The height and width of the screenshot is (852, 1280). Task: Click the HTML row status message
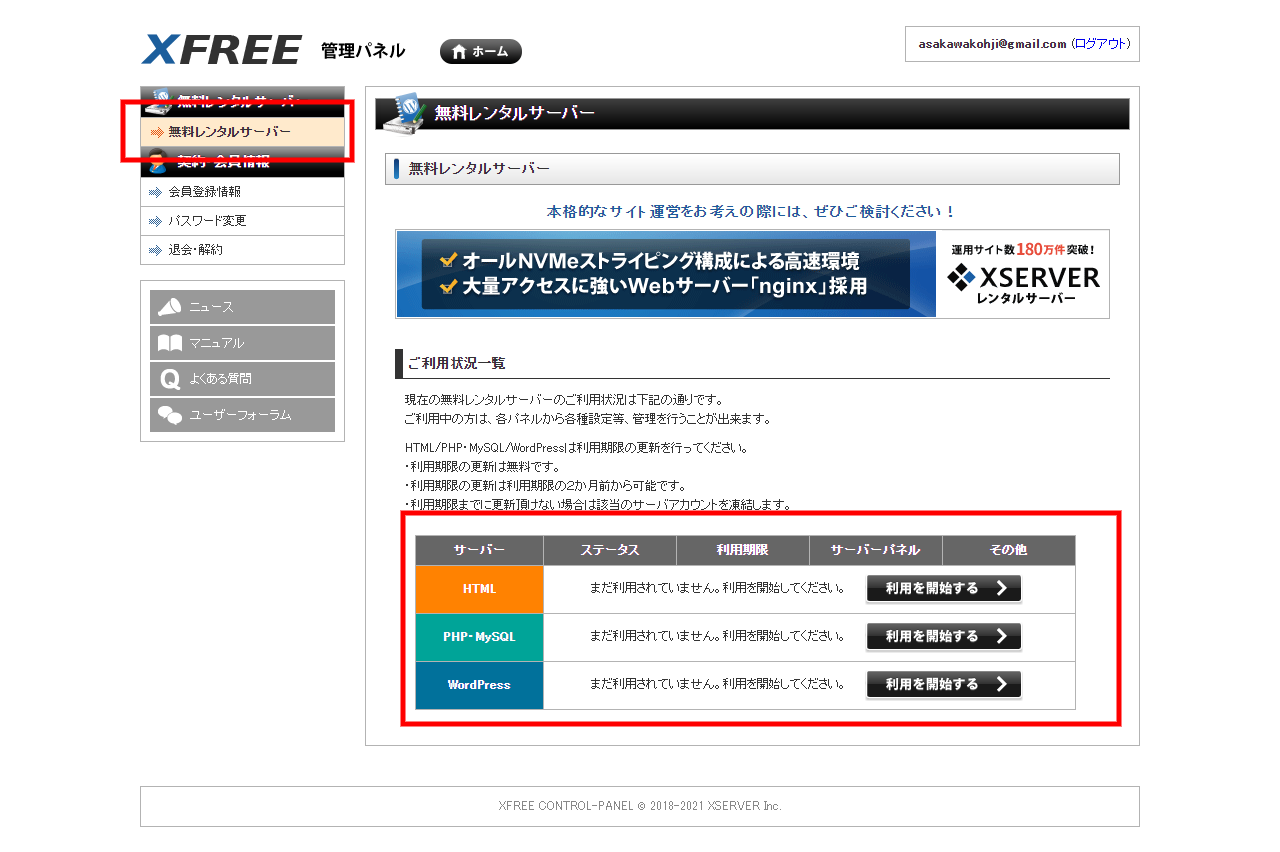click(x=716, y=588)
